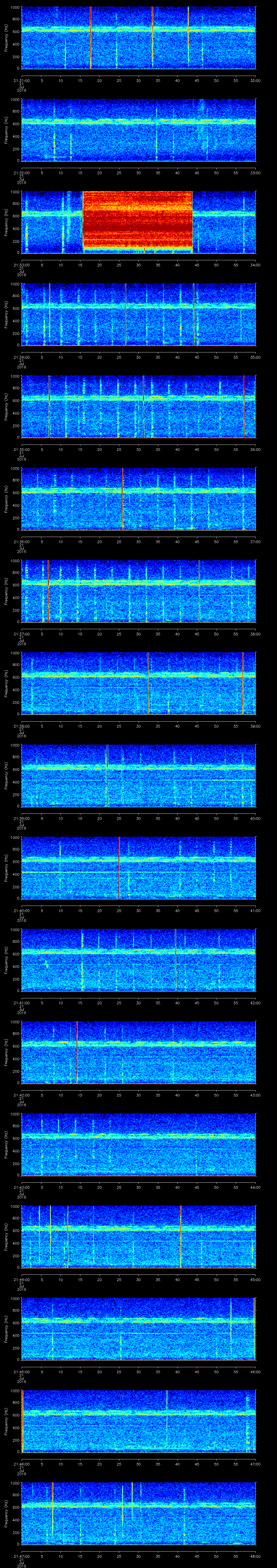
Task: Open the spectrogram panel starting at 21:36:00
Action: click(x=138, y=499)
